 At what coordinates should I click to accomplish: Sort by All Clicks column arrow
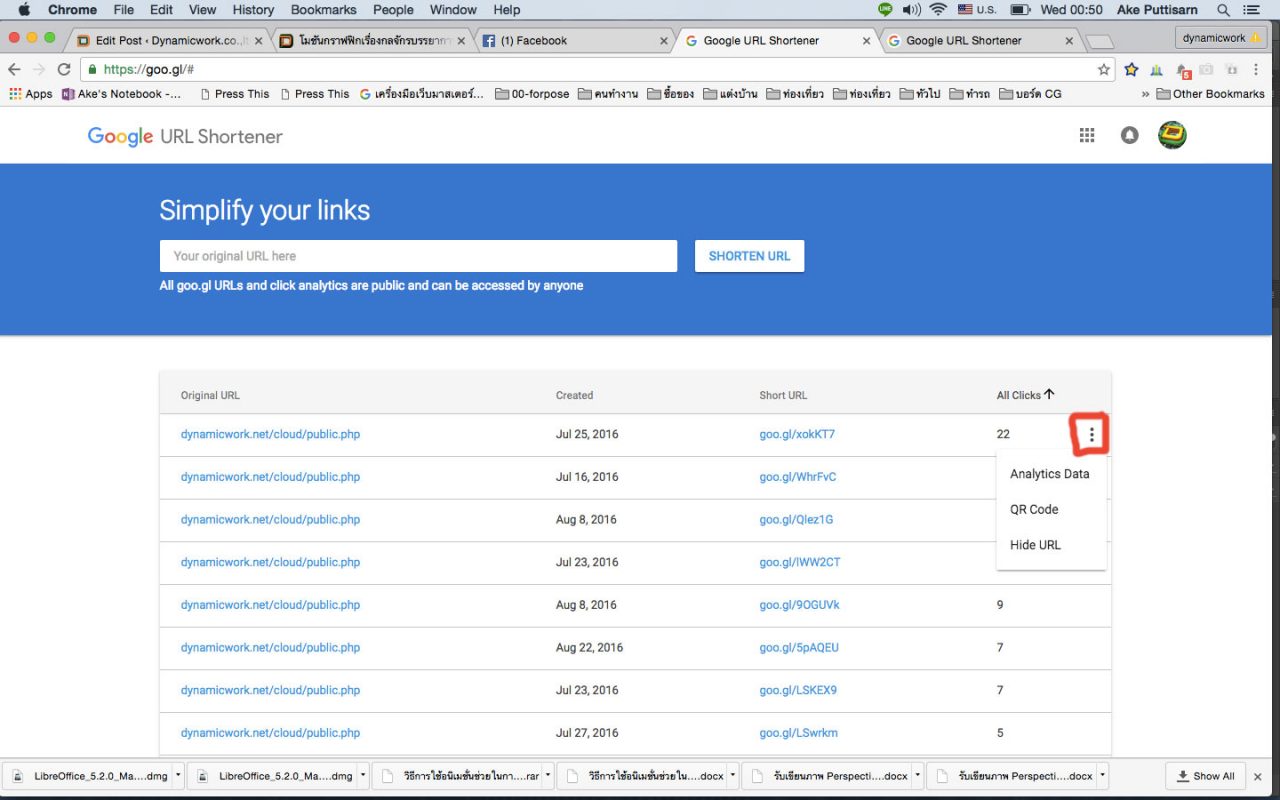click(x=1049, y=394)
